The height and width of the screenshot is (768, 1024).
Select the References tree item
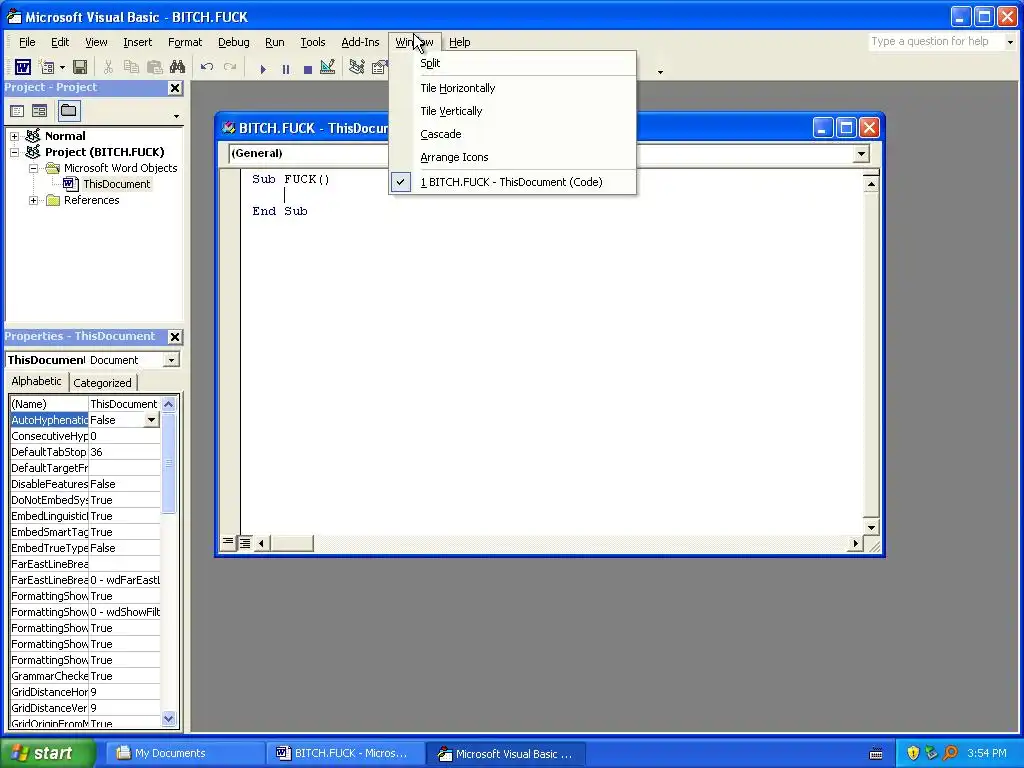91,200
